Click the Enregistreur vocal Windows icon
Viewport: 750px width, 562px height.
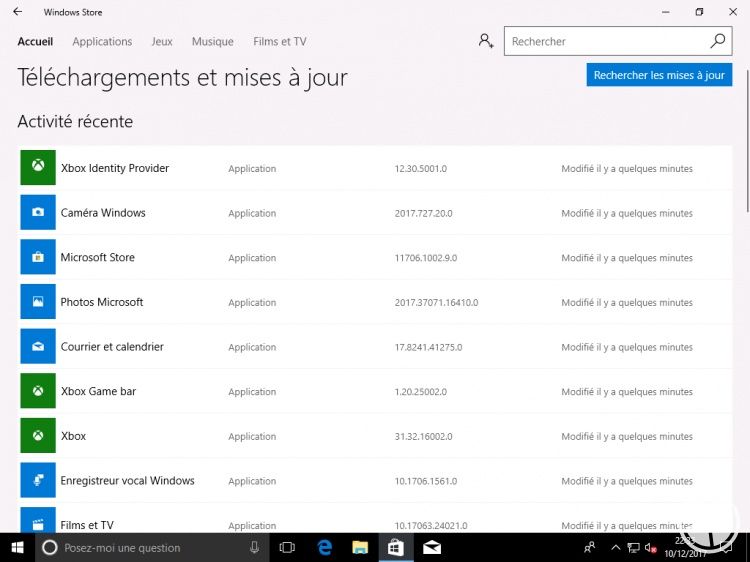[x=38, y=481]
